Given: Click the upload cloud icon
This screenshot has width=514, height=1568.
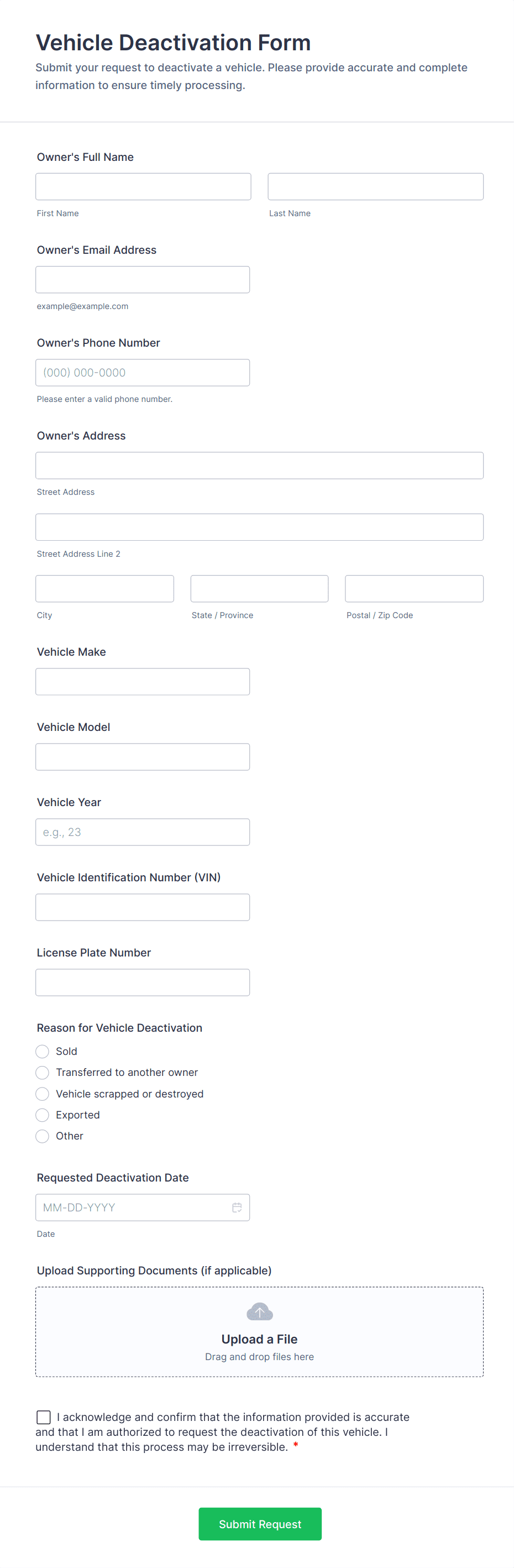Looking at the screenshot, I should (259, 1311).
